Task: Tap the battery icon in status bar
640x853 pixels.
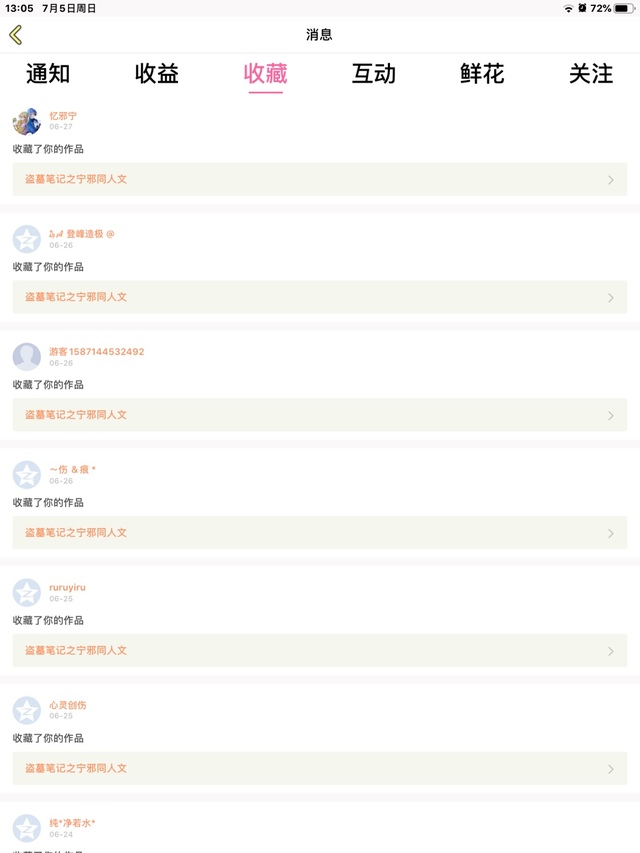Action: (624, 8)
